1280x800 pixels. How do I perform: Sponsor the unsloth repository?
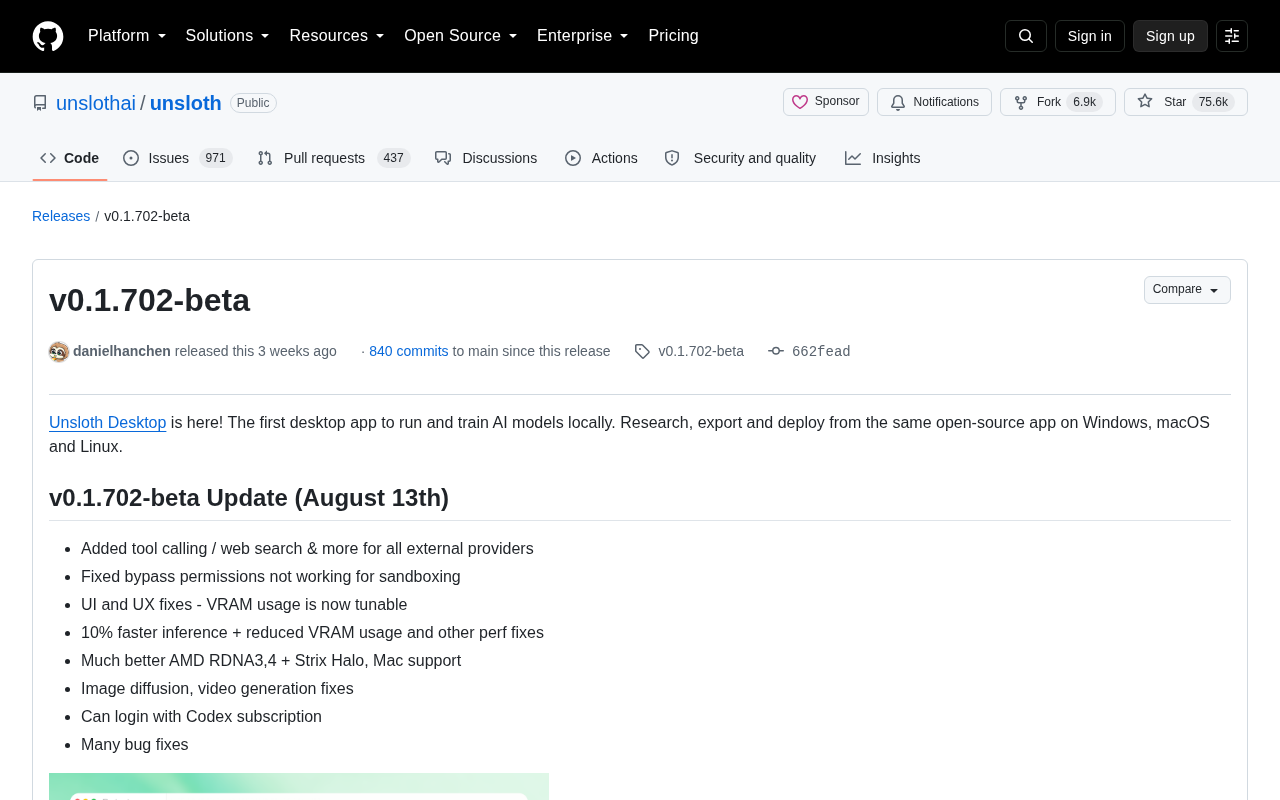(x=826, y=102)
